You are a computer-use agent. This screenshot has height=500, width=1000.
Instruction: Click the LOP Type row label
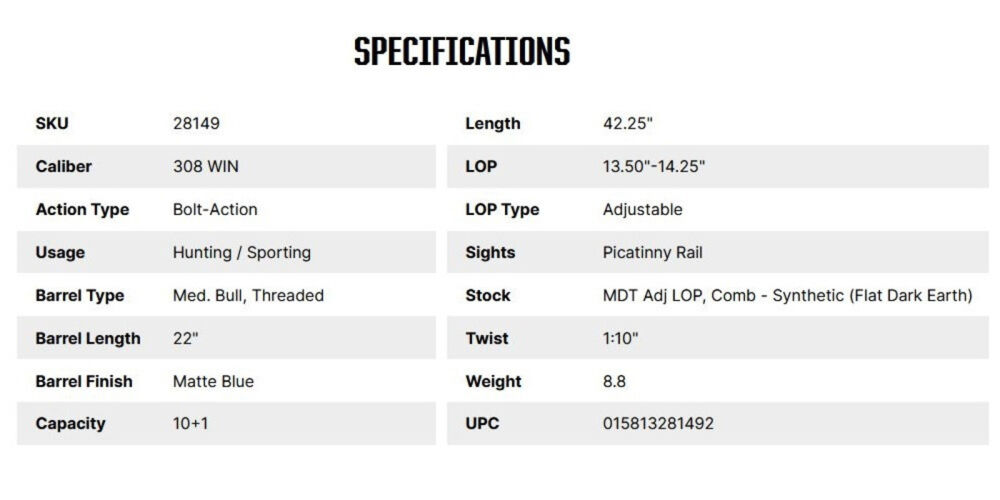pos(502,210)
